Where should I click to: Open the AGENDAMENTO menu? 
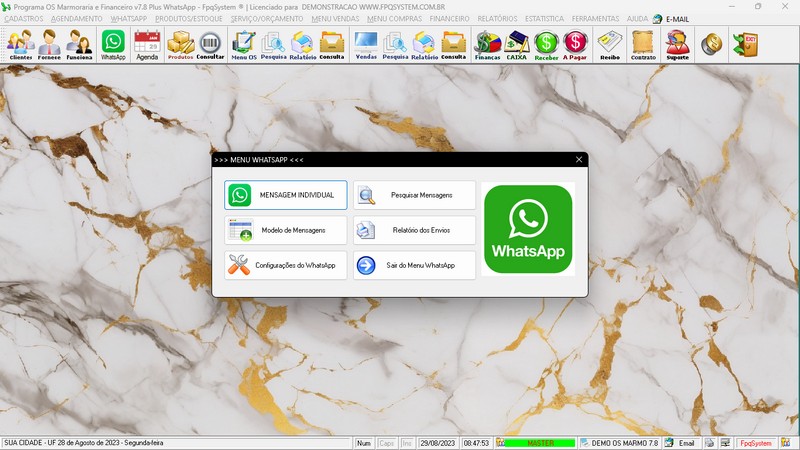click(77, 18)
